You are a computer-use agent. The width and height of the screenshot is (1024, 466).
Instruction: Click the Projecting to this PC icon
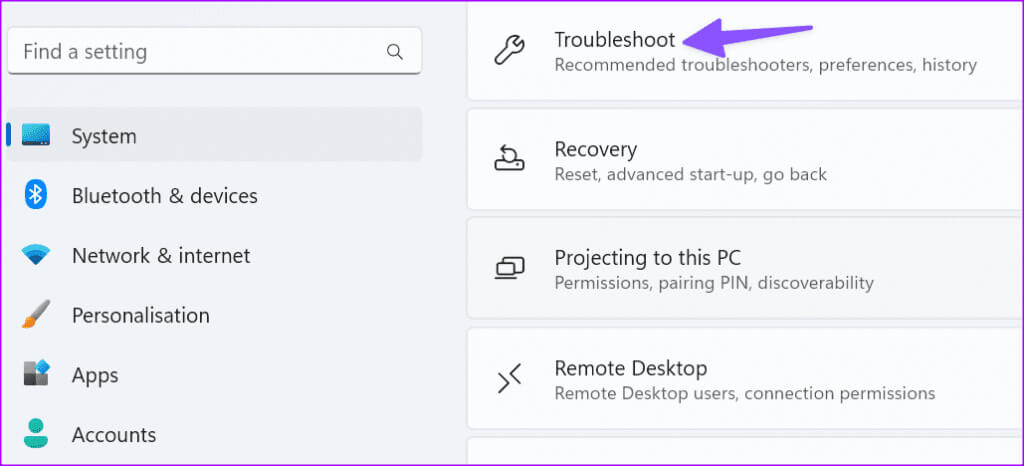[x=509, y=268]
